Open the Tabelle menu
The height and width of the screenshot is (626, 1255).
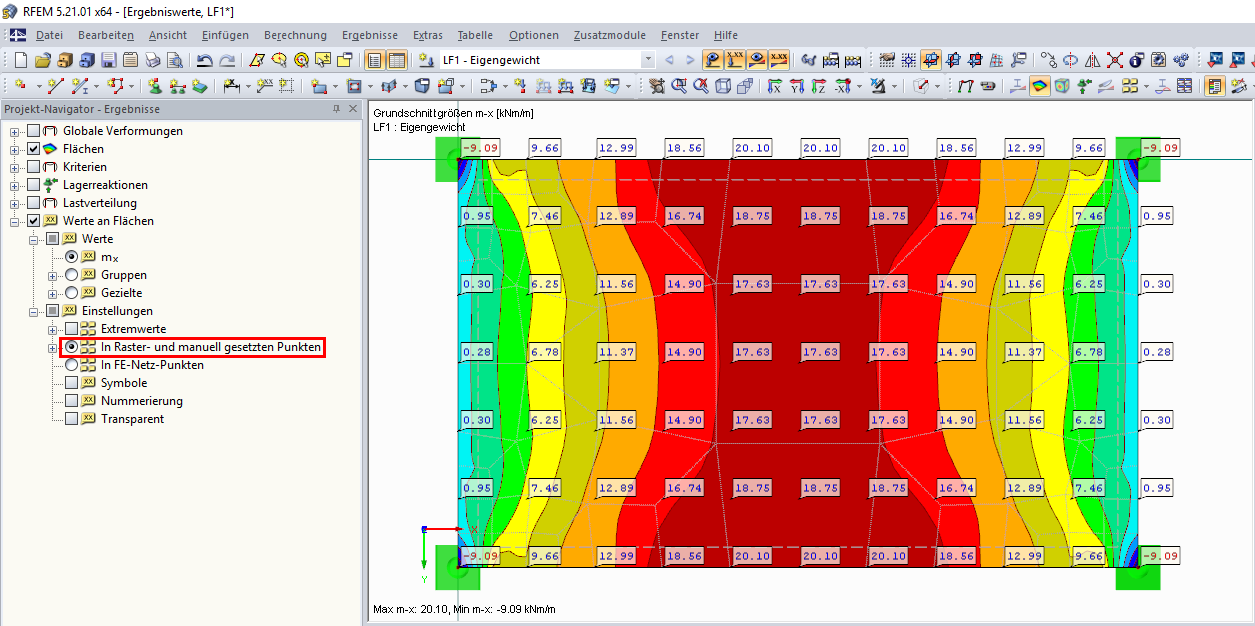(x=476, y=35)
